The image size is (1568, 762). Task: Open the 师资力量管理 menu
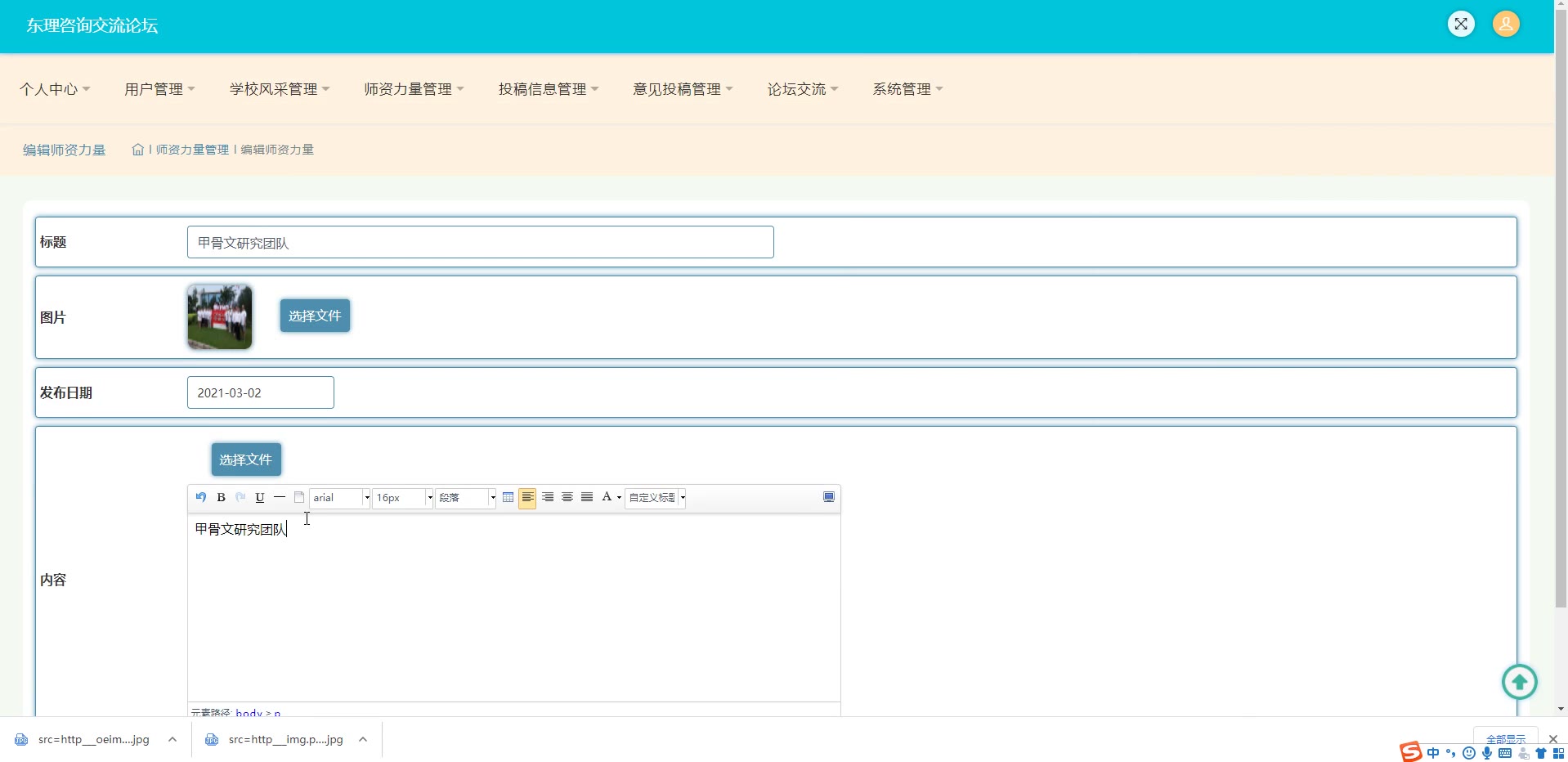(414, 89)
